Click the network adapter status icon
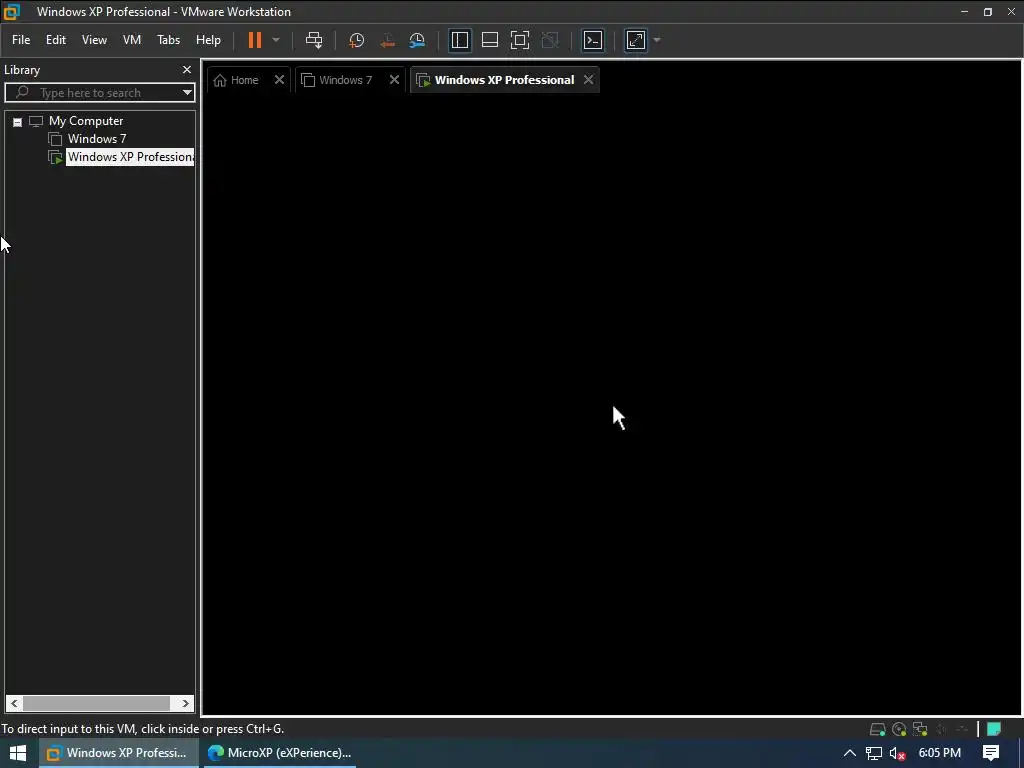The image size is (1024, 768). pos(920,729)
